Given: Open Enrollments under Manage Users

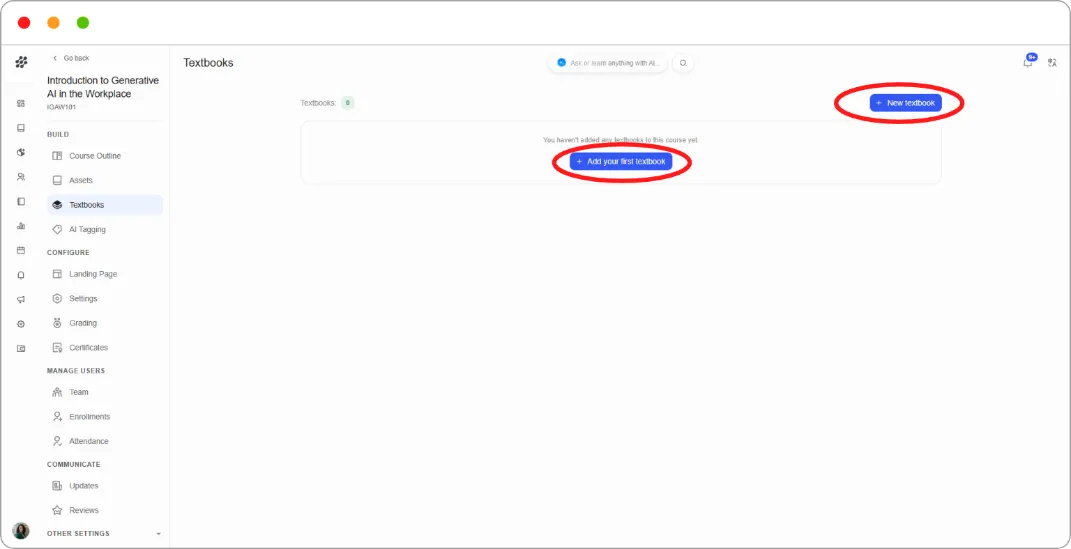Looking at the screenshot, I should click(x=105, y=417).
